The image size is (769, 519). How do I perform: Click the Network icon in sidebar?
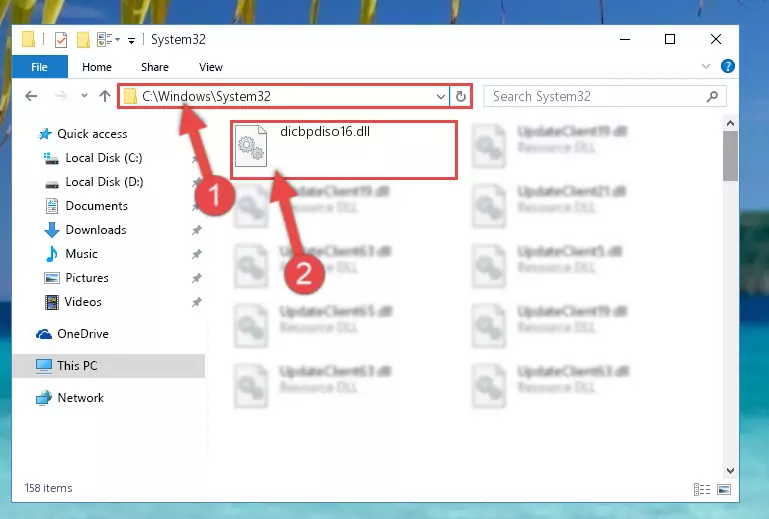point(44,398)
